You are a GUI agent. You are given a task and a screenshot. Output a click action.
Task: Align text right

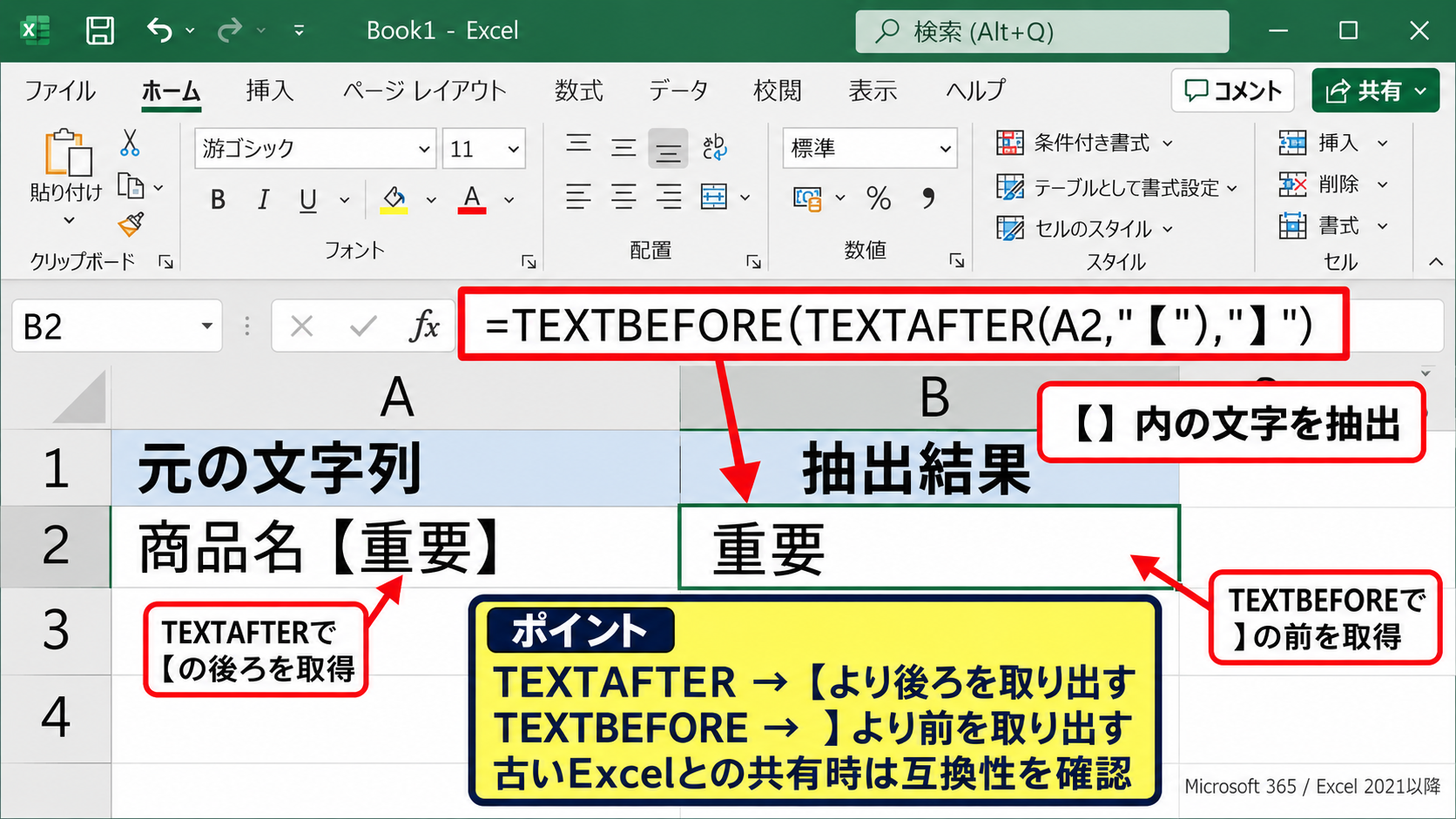tap(668, 197)
